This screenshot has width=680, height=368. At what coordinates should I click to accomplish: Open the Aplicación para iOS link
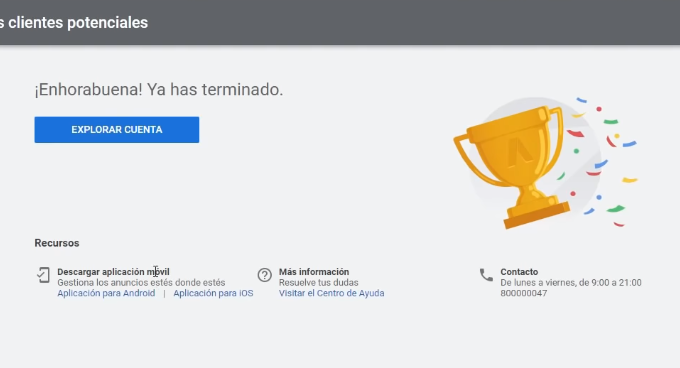click(213, 293)
